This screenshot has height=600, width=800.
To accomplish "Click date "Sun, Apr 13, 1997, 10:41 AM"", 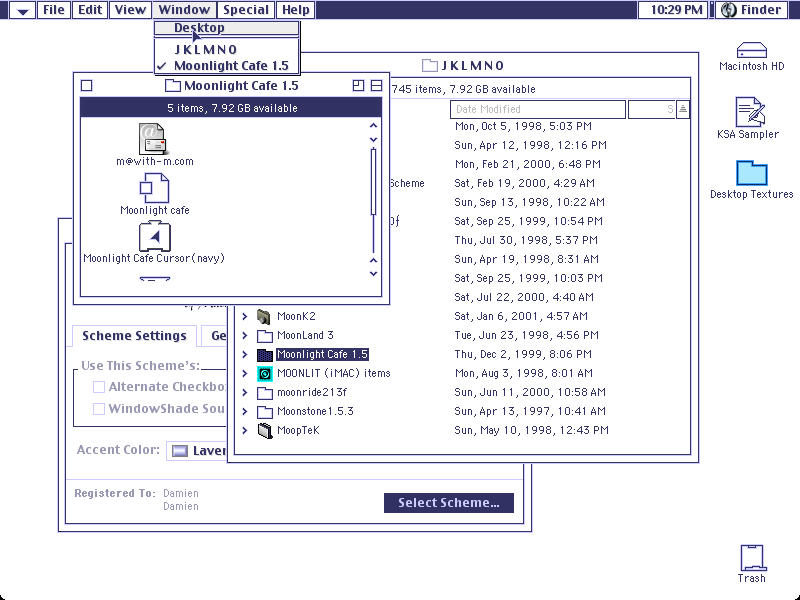I will click(x=530, y=411).
